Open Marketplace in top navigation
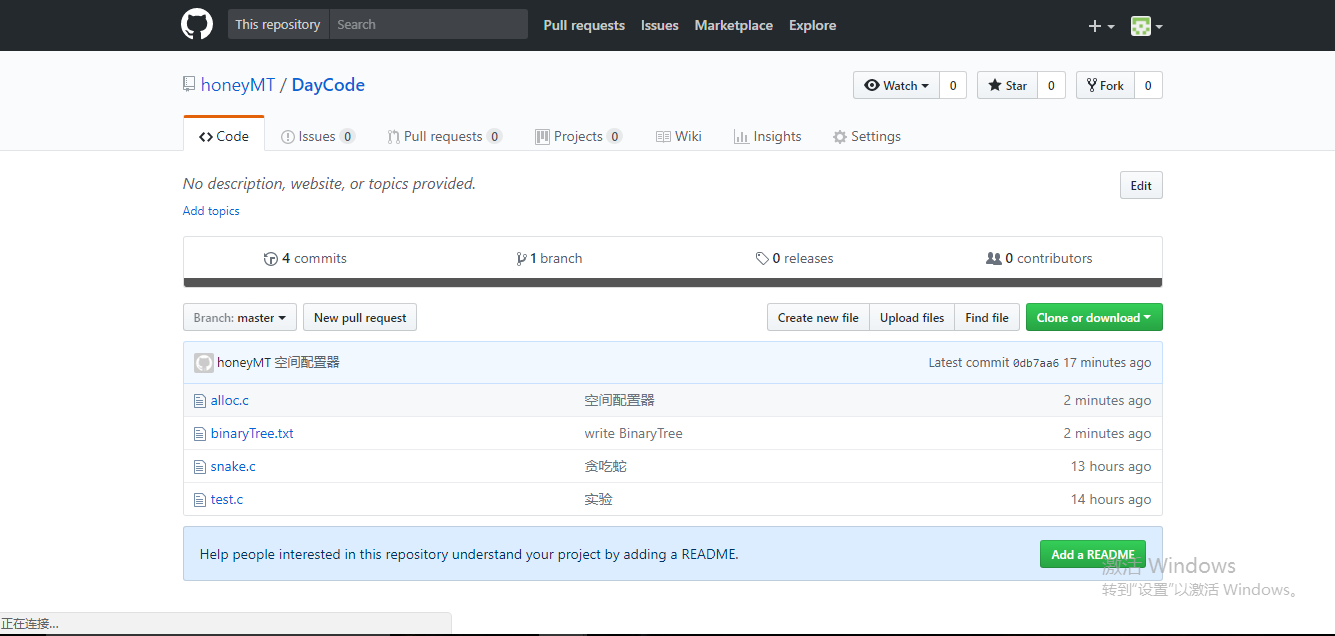 pyautogui.click(x=734, y=26)
